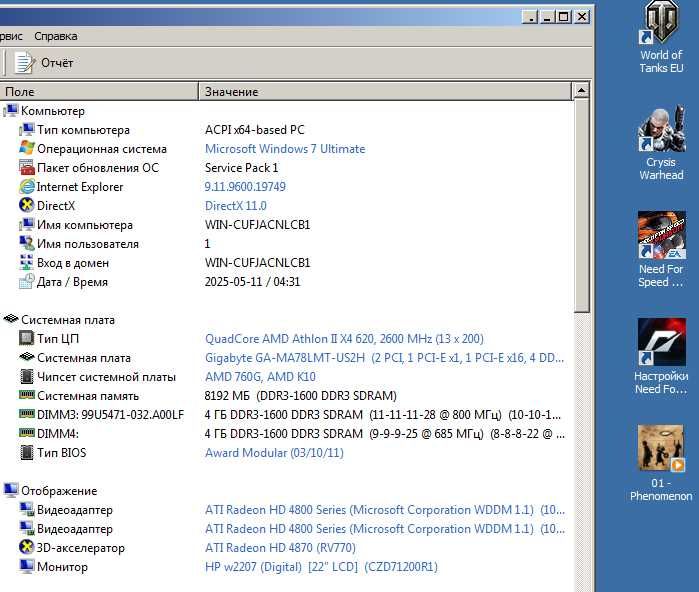Select the Компьютер section icon
This screenshot has width=699, height=592.
click(11, 111)
